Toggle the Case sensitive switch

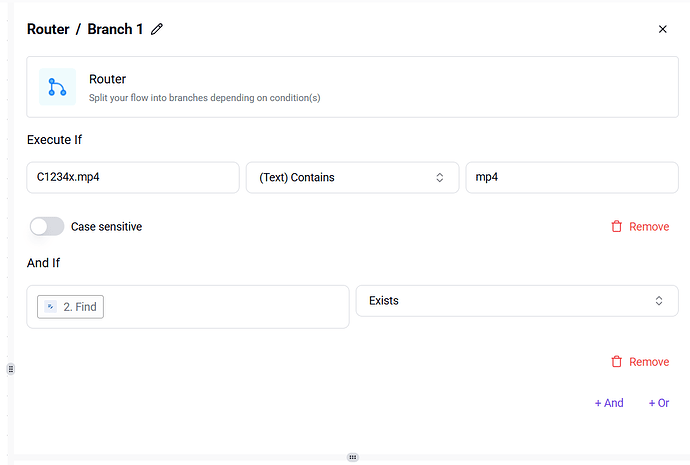[x=47, y=227]
